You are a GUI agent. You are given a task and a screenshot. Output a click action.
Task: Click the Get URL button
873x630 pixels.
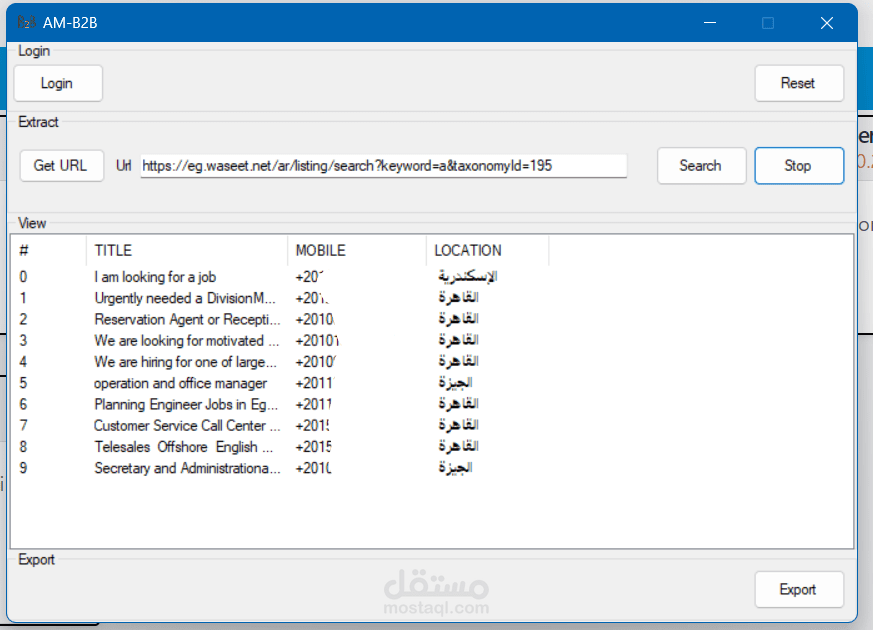[x=61, y=166]
